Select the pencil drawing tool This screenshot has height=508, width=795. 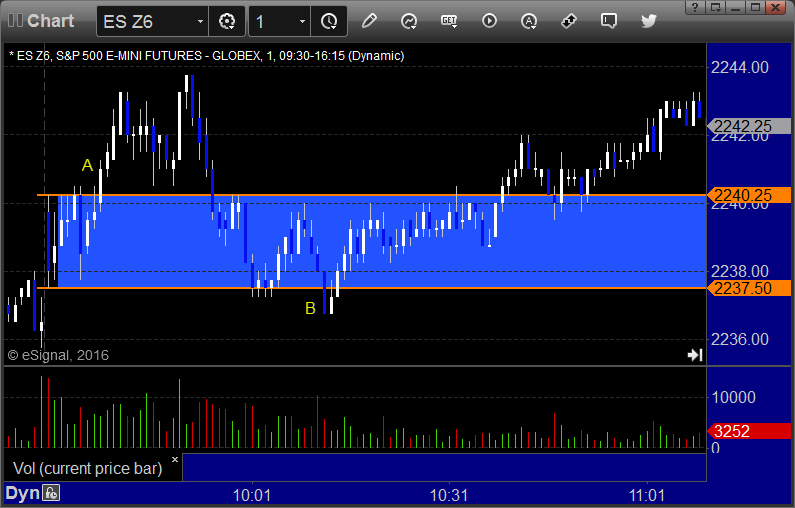coord(369,21)
